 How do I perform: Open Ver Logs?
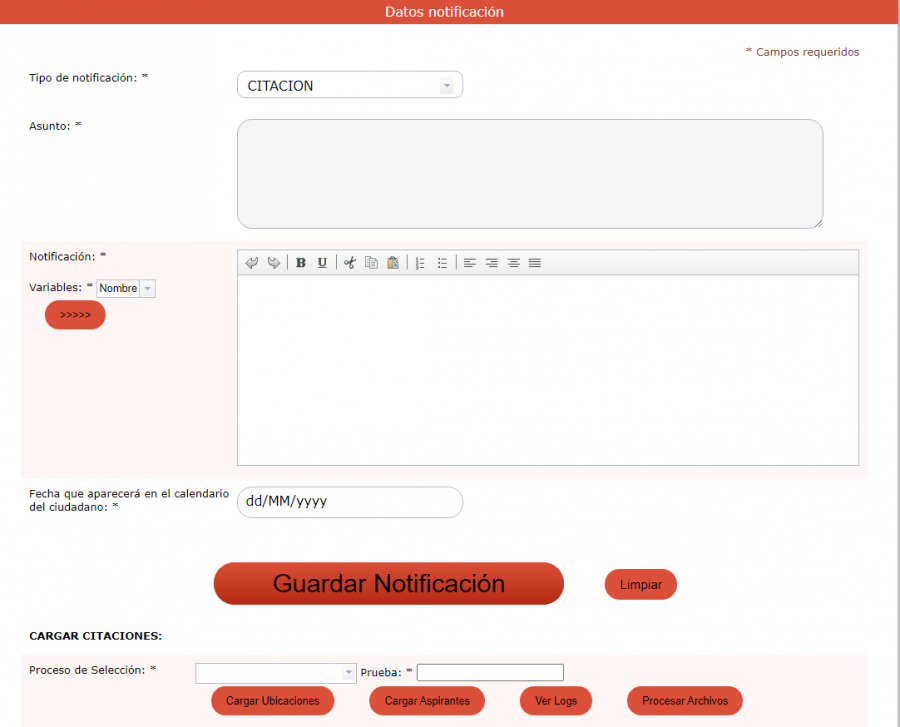click(556, 701)
